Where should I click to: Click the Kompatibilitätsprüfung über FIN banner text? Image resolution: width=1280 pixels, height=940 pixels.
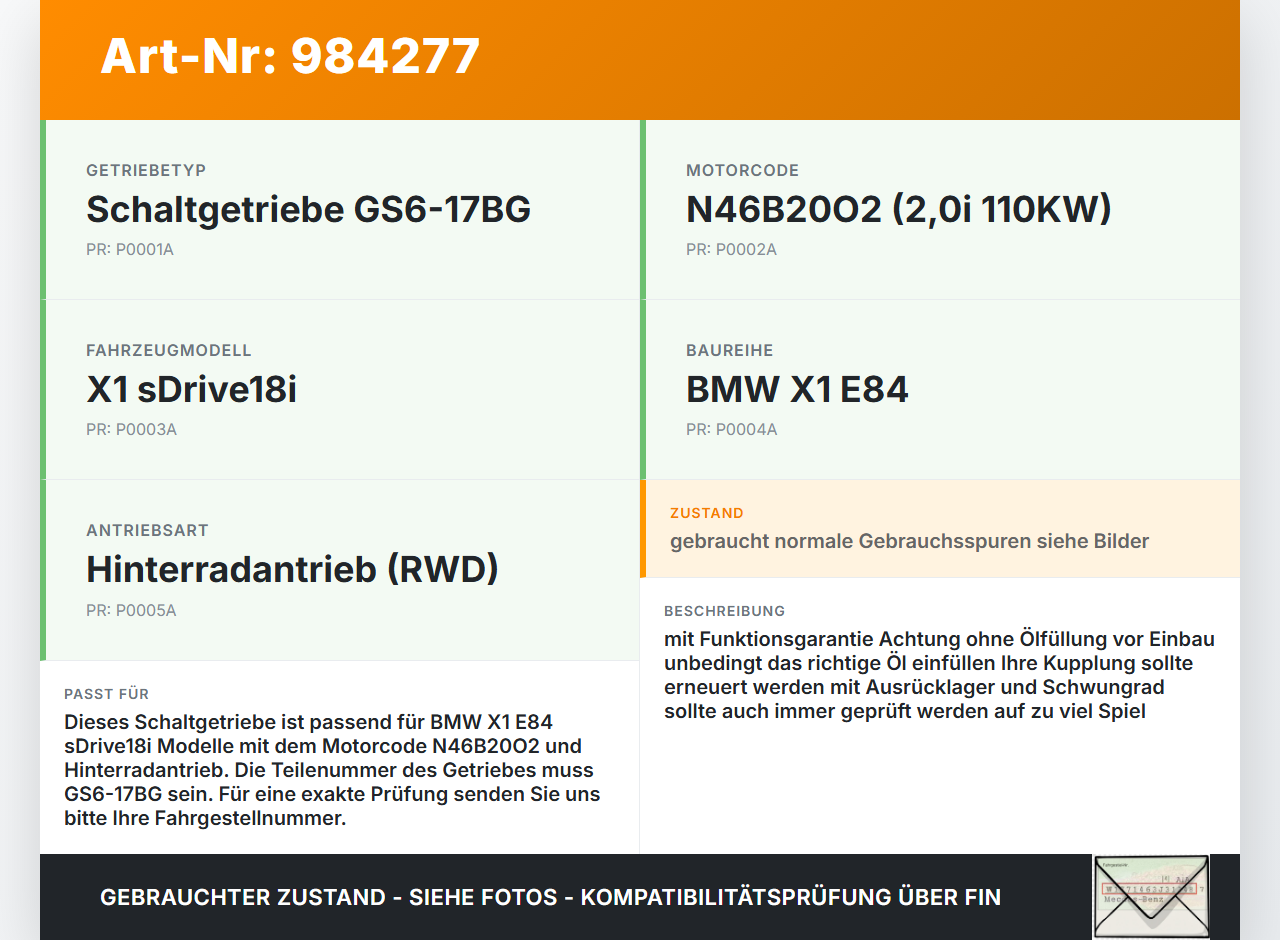tap(550, 897)
